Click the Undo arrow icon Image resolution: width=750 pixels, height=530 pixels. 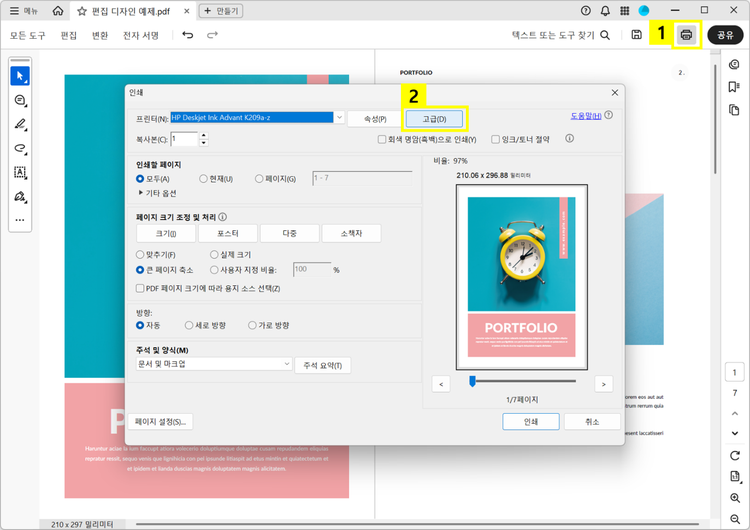188,35
